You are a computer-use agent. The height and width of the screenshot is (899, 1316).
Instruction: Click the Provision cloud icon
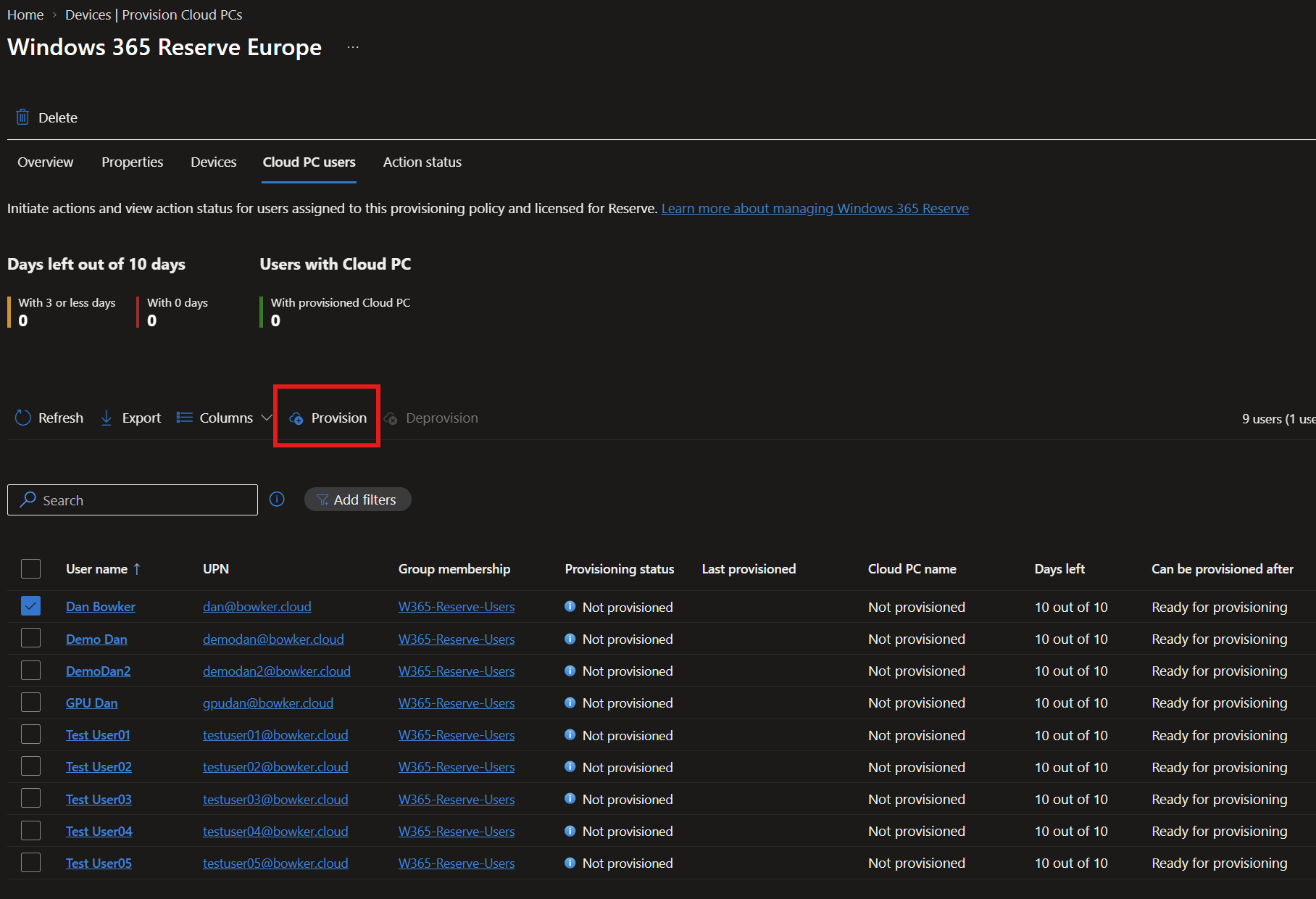tap(296, 418)
